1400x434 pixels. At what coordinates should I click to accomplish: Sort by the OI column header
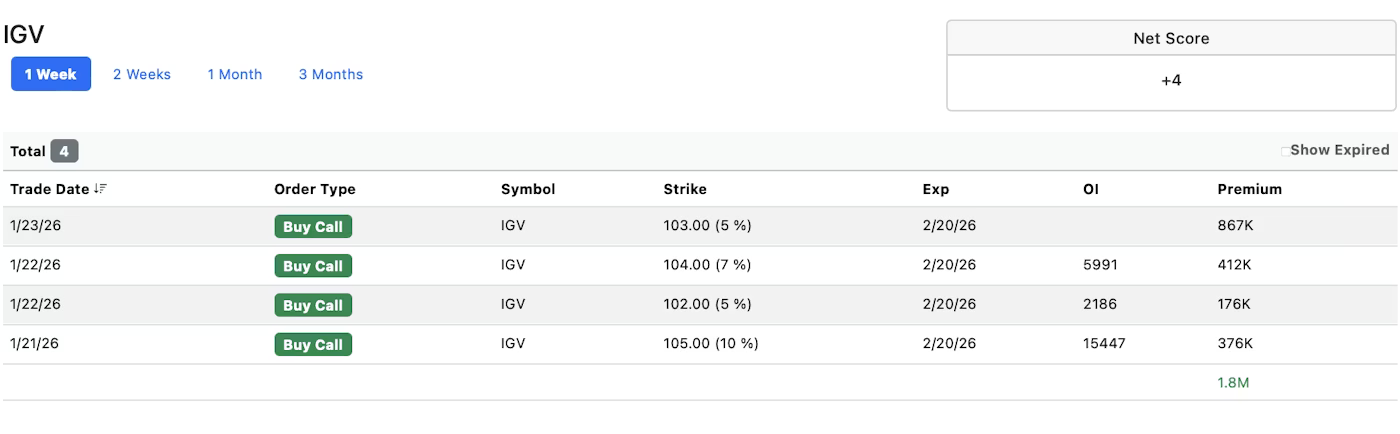pos(1091,189)
